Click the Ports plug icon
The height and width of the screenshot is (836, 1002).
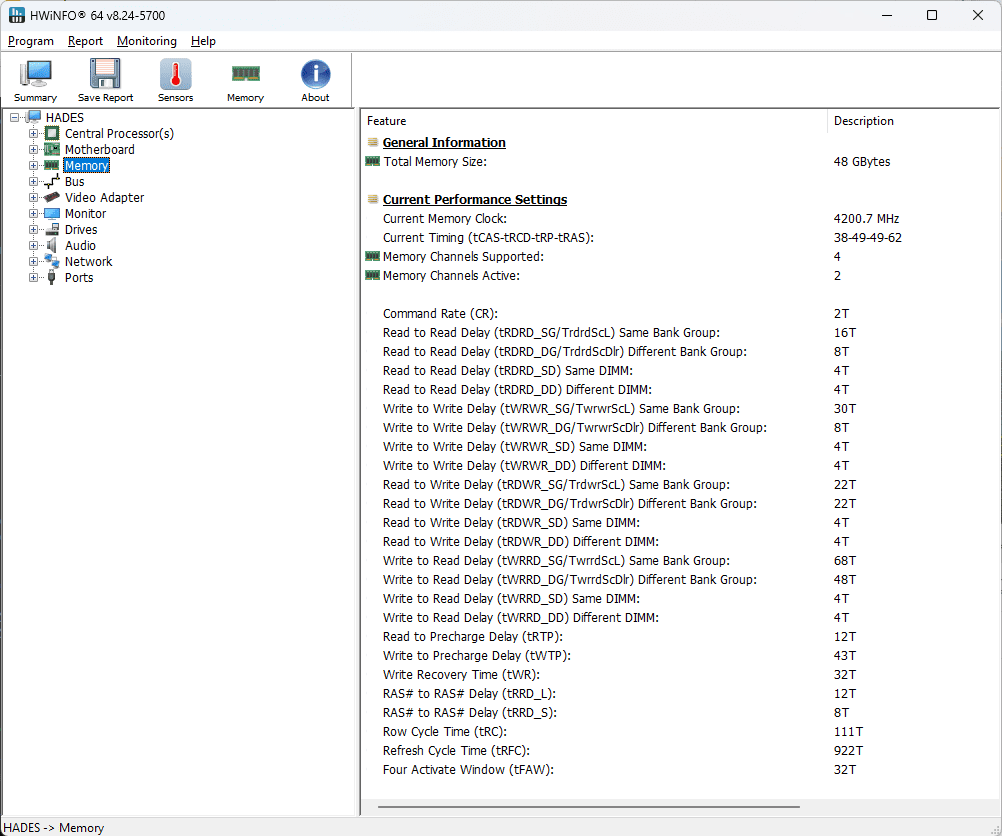pos(52,277)
